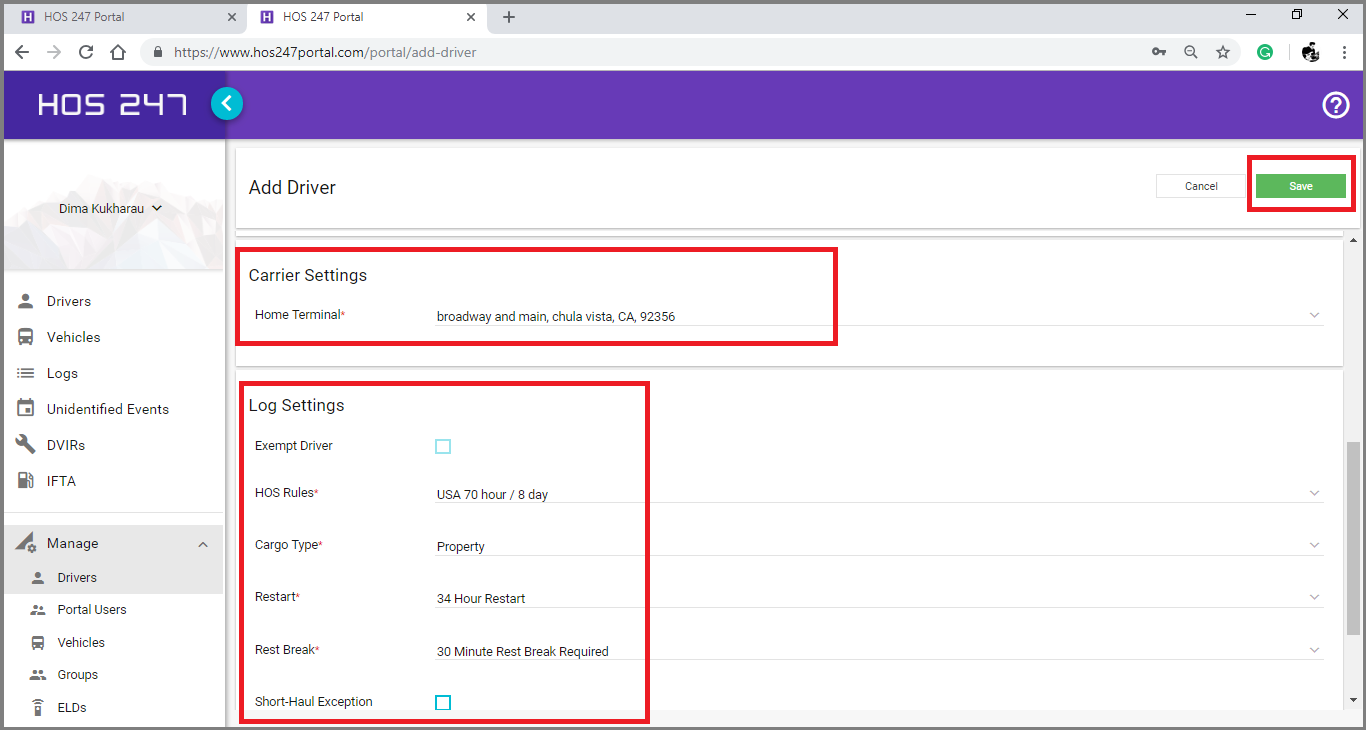Click the HOS 247 logo
The width and height of the screenshot is (1366, 730).
[x=113, y=104]
